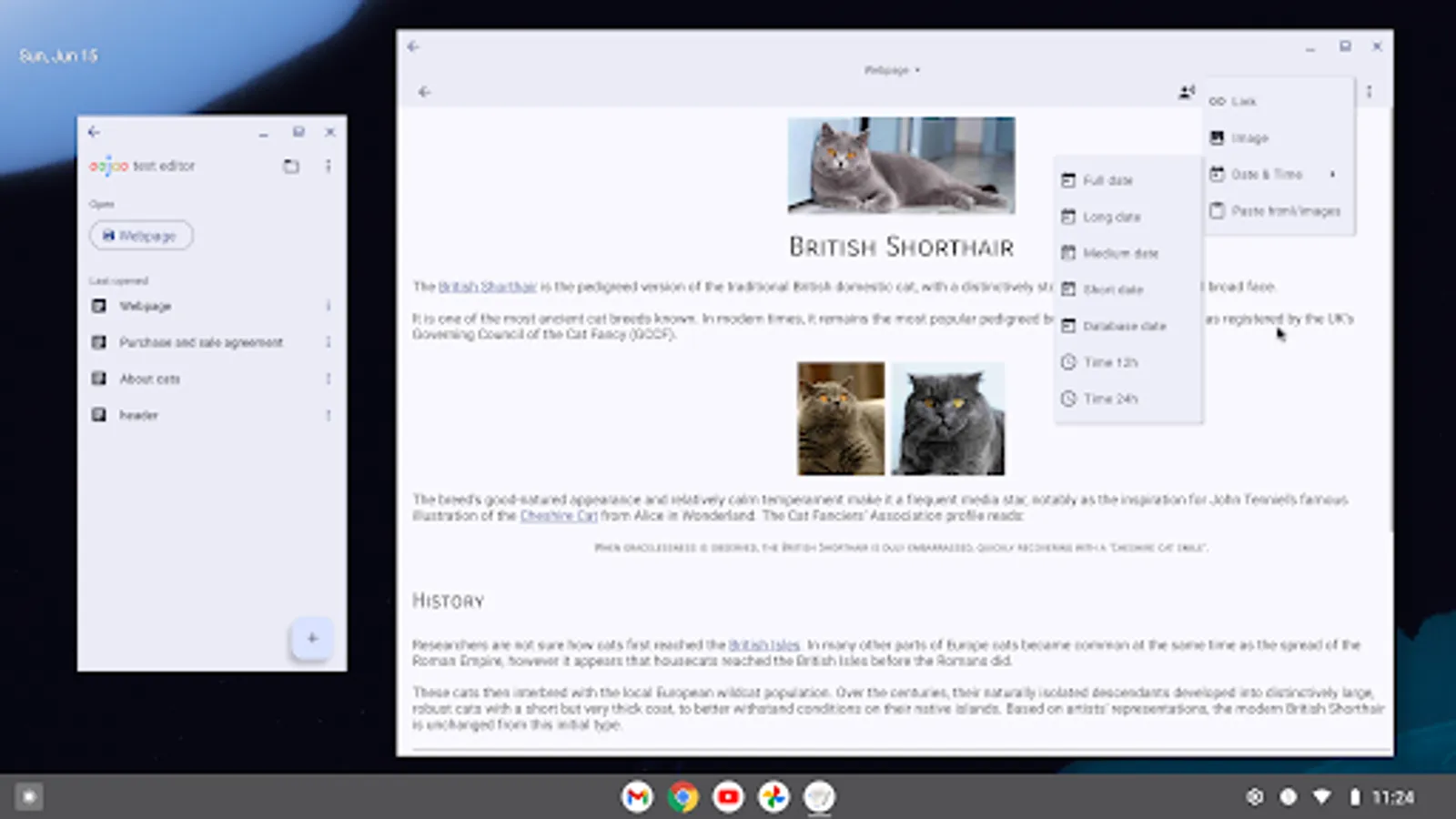Open the document editor's three-dot overflow menu
This screenshot has height=819, width=1456.
click(1369, 91)
